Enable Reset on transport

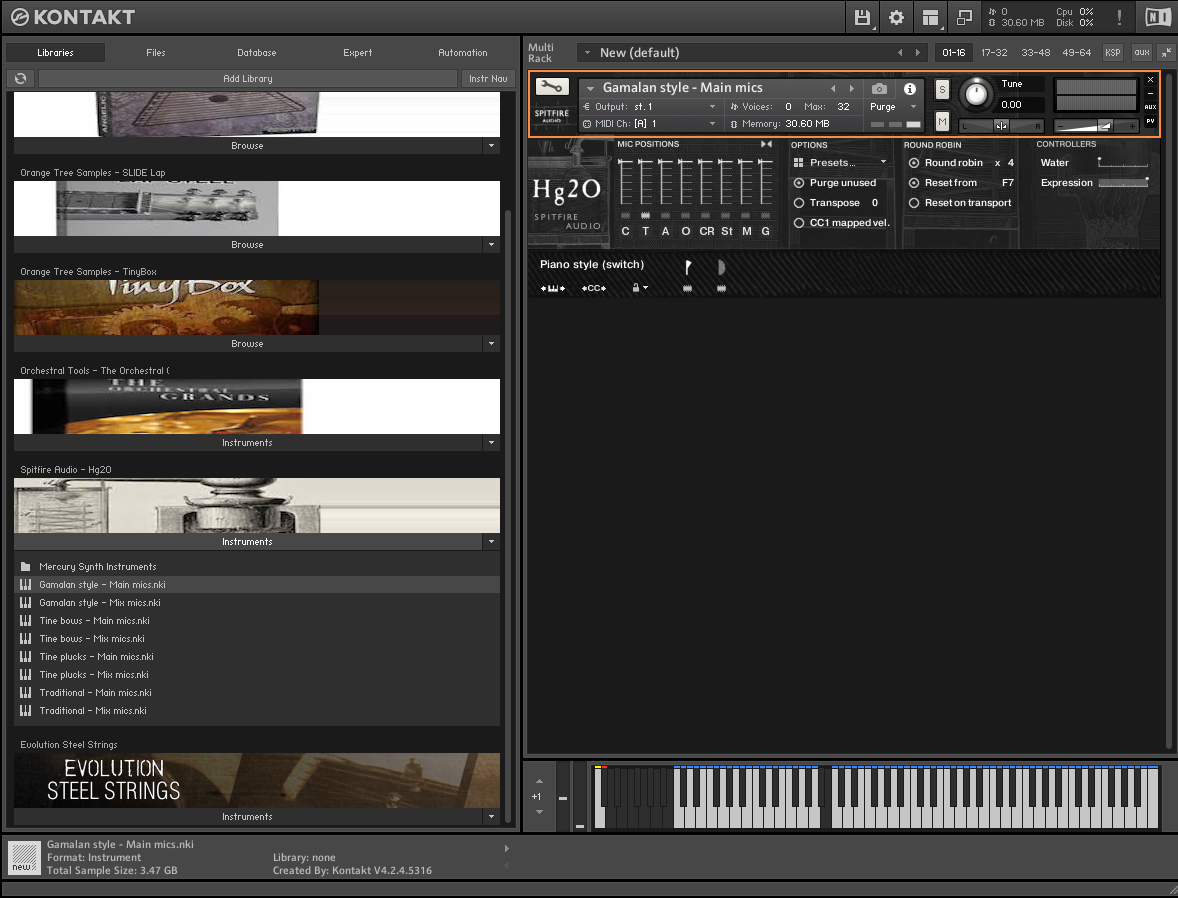point(914,203)
